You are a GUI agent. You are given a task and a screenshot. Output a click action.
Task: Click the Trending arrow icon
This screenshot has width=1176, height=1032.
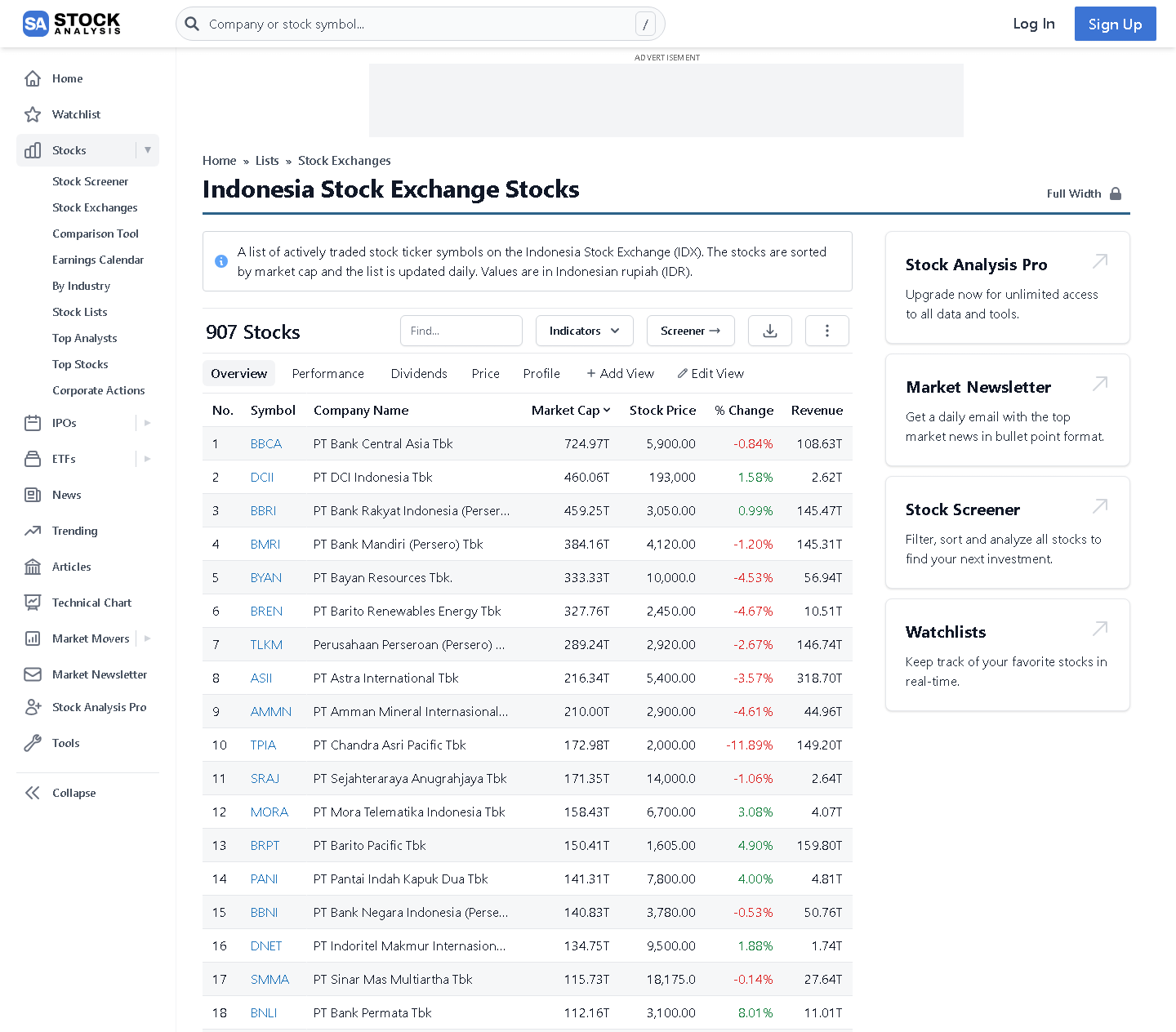point(33,531)
